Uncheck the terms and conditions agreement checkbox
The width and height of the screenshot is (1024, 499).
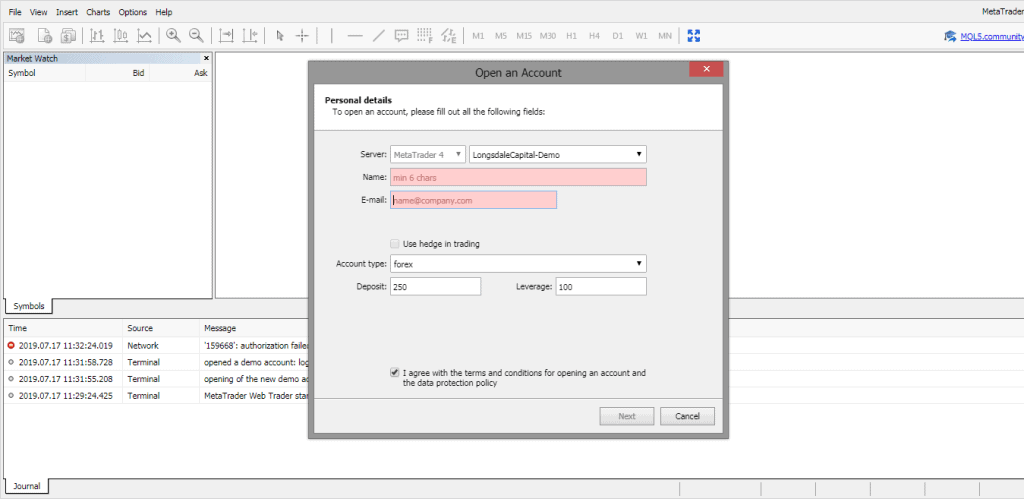(394, 372)
